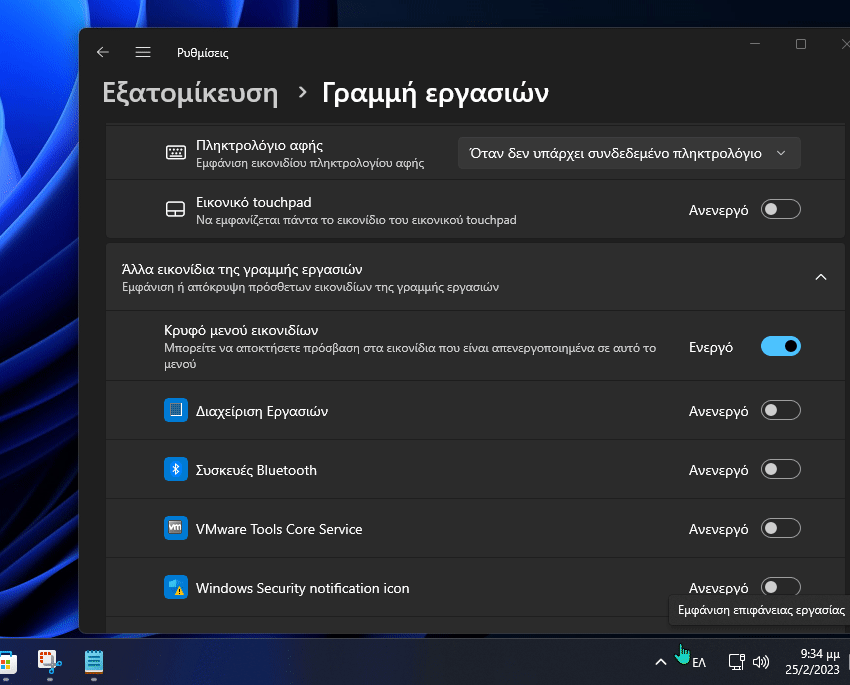The image size is (850, 685).
Task: Open volume speaker tray icon
Action: click(761, 662)
